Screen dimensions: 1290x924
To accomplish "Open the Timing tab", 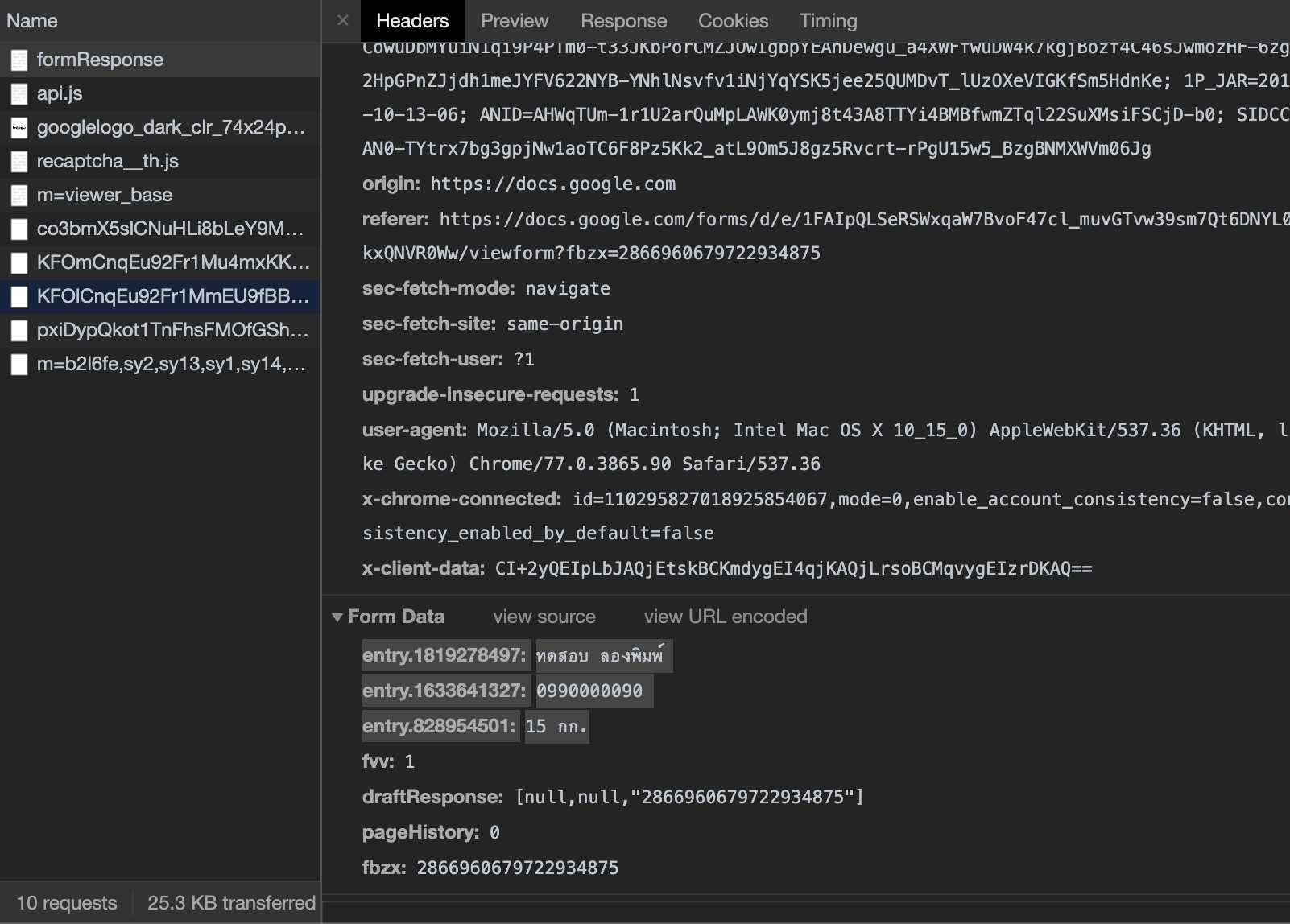I will tap(829, 21).
